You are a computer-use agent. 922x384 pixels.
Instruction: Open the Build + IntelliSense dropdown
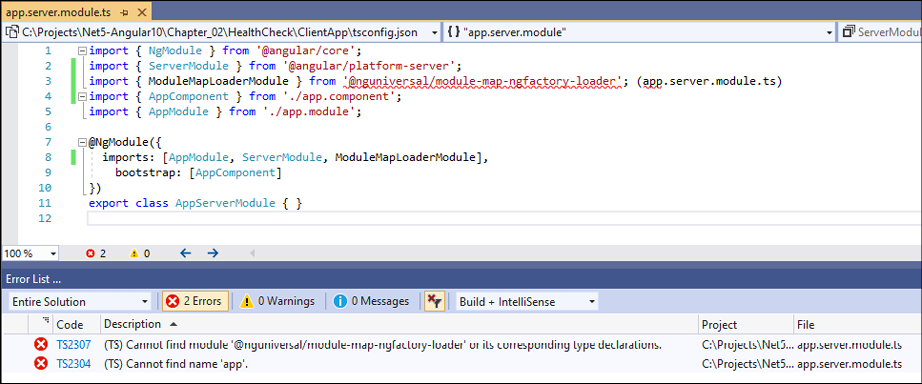[x=527, y=302]
